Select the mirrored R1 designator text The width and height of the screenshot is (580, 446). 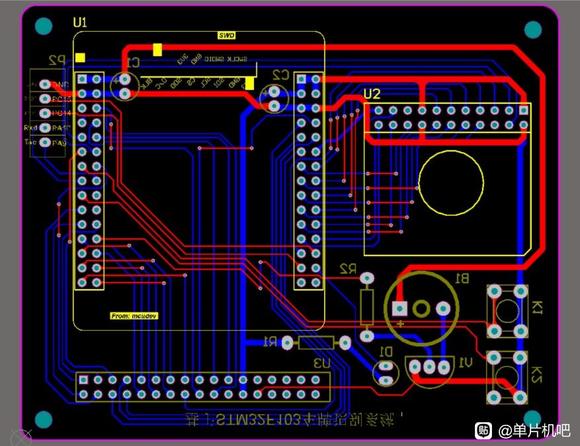click(270, 342)
